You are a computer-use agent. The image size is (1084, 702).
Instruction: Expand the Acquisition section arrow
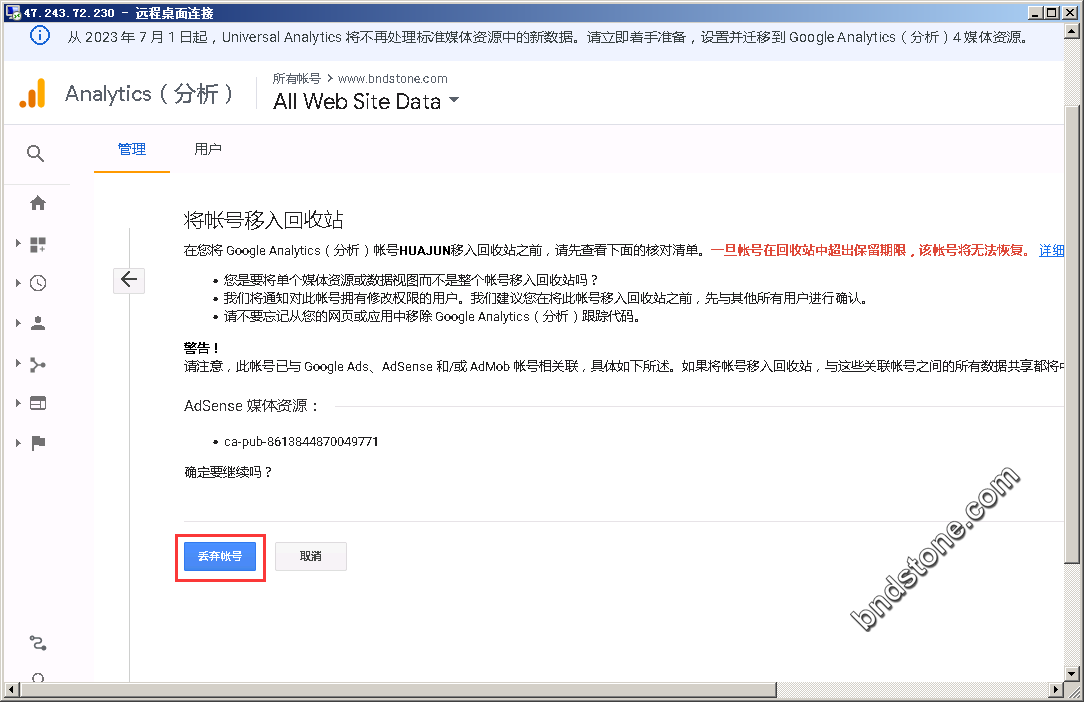pyautogui.click(x=18, y=363)
